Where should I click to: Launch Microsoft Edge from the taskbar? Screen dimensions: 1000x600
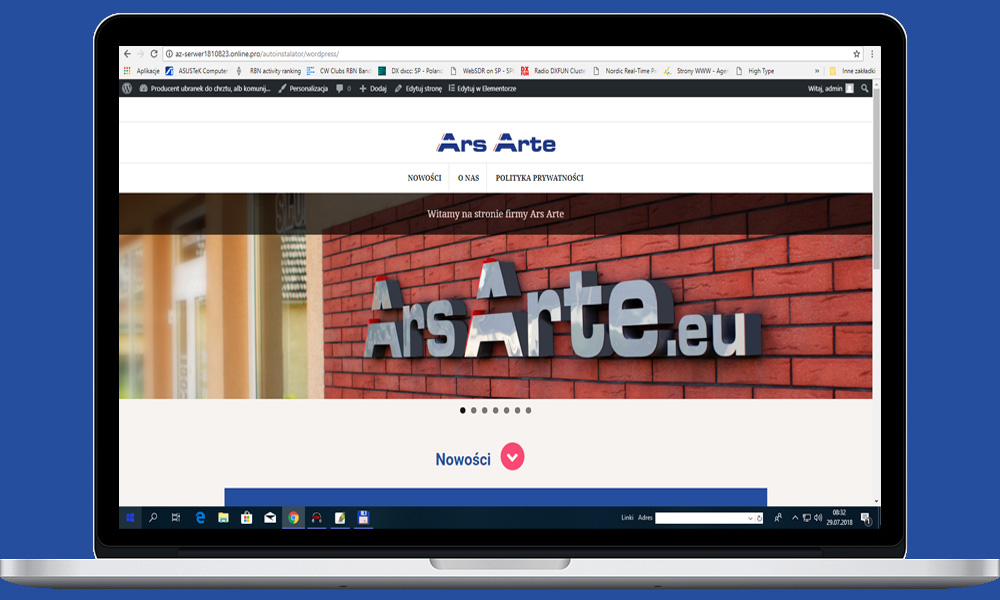coord(200,518)
